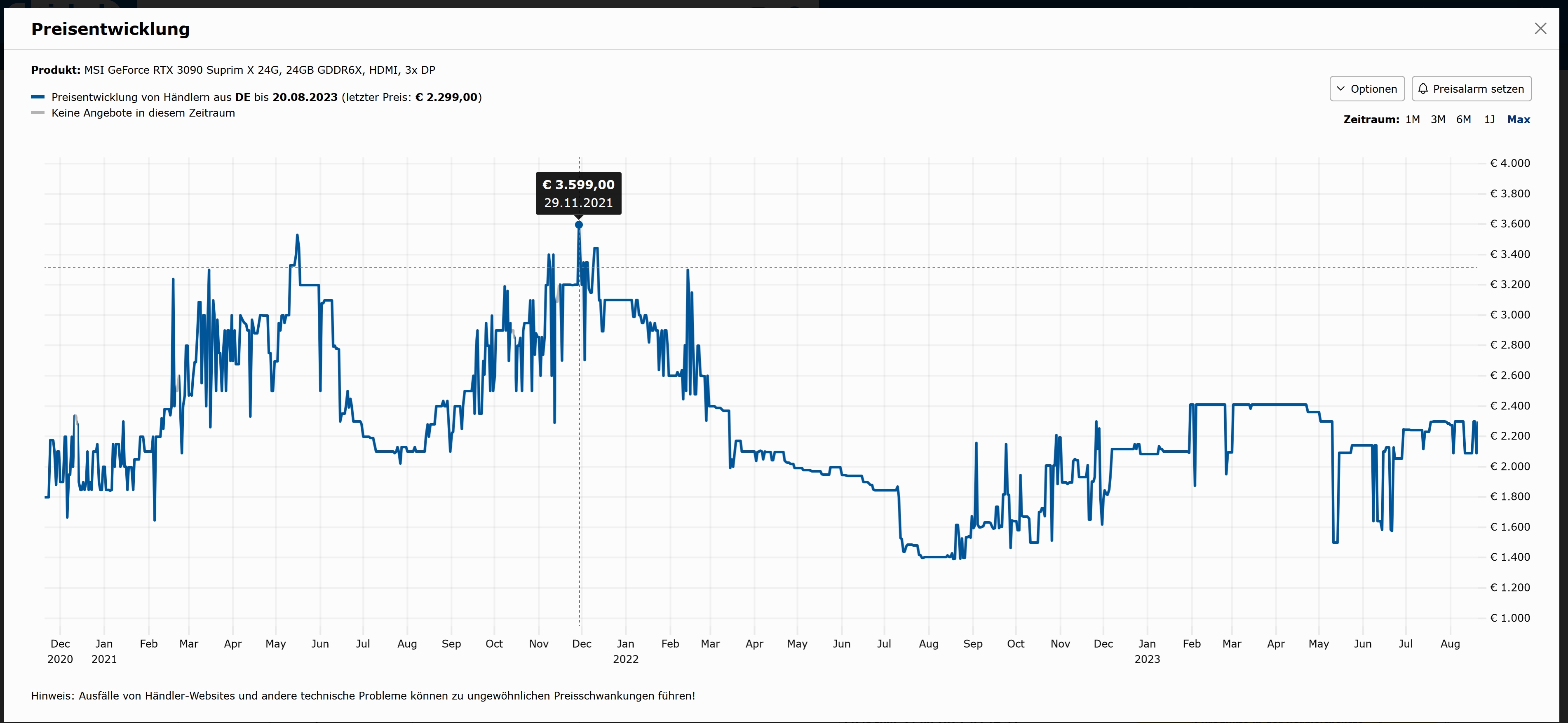Switch to 6M time period

1463,119
